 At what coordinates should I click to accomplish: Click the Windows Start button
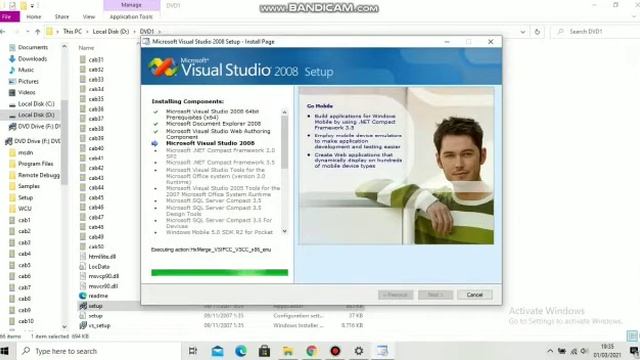(5, 351)
